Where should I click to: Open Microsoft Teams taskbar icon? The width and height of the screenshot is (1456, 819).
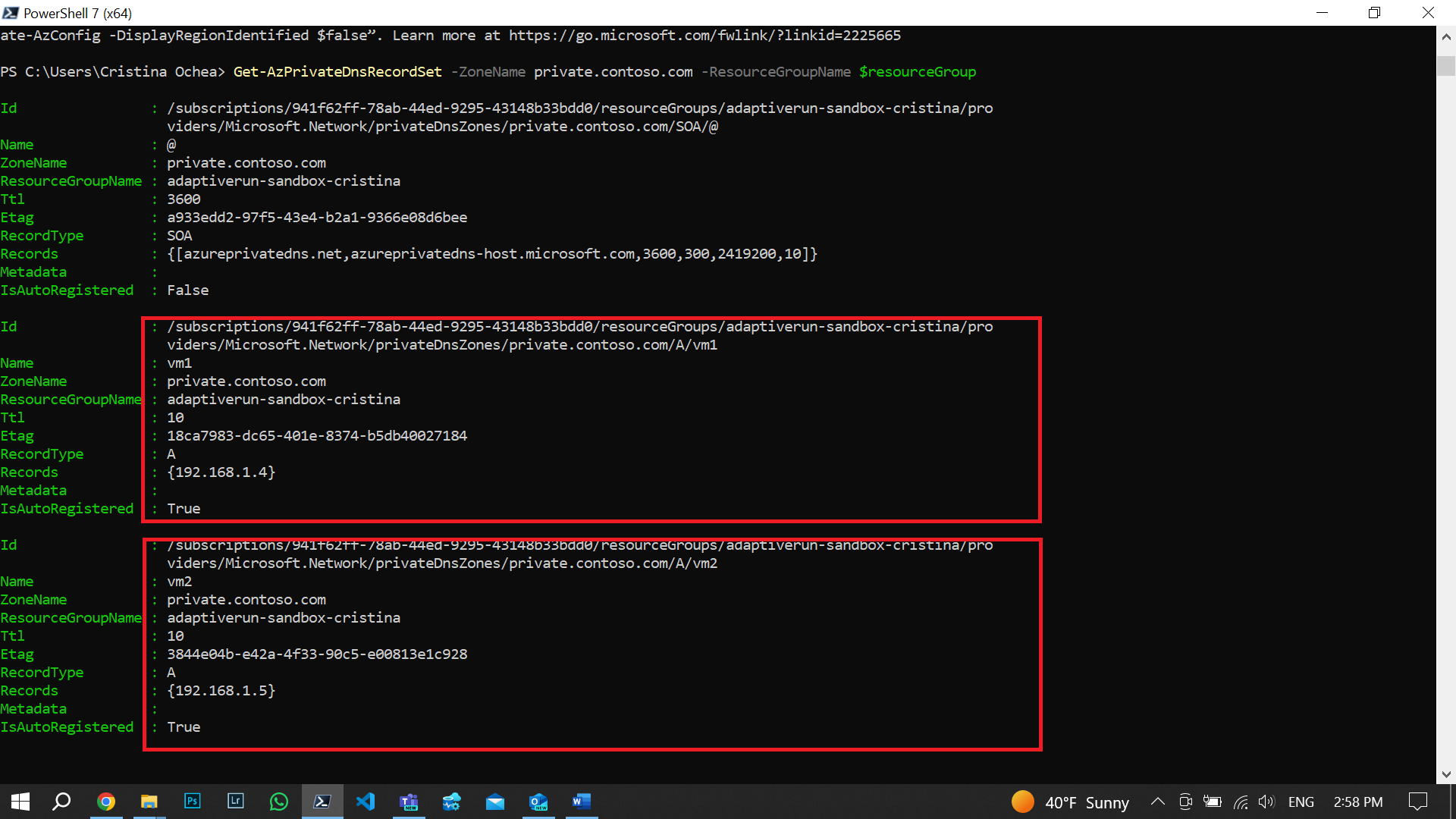[409, 802]
